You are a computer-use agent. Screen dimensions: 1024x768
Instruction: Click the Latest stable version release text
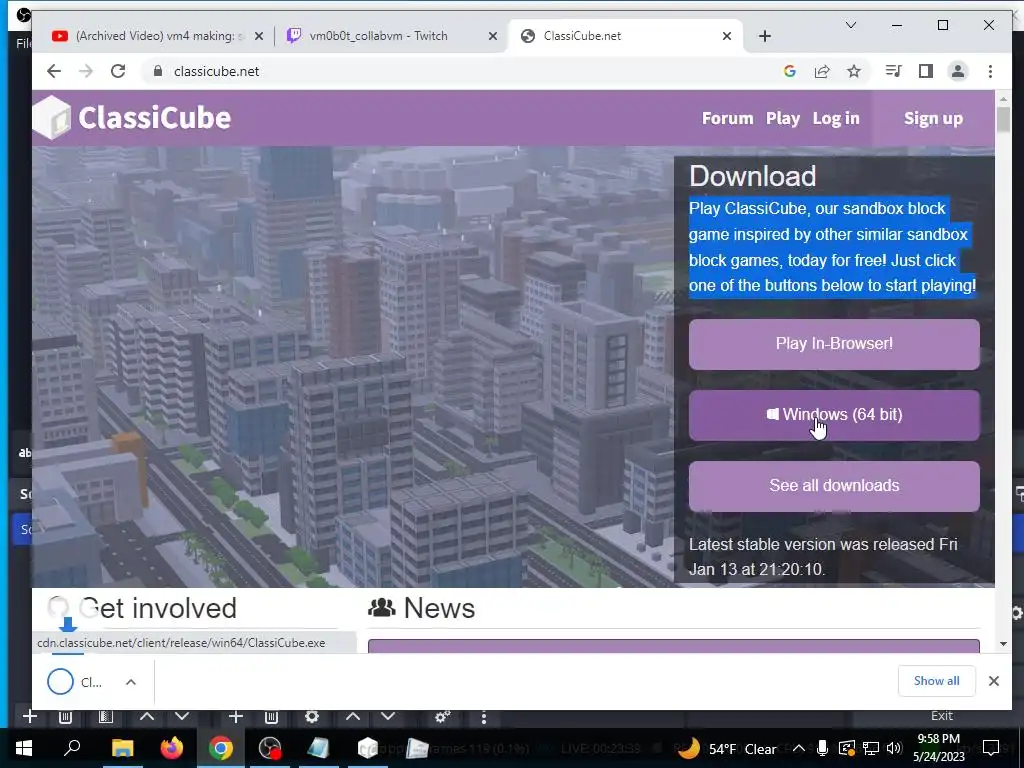[x=823, y=557]
